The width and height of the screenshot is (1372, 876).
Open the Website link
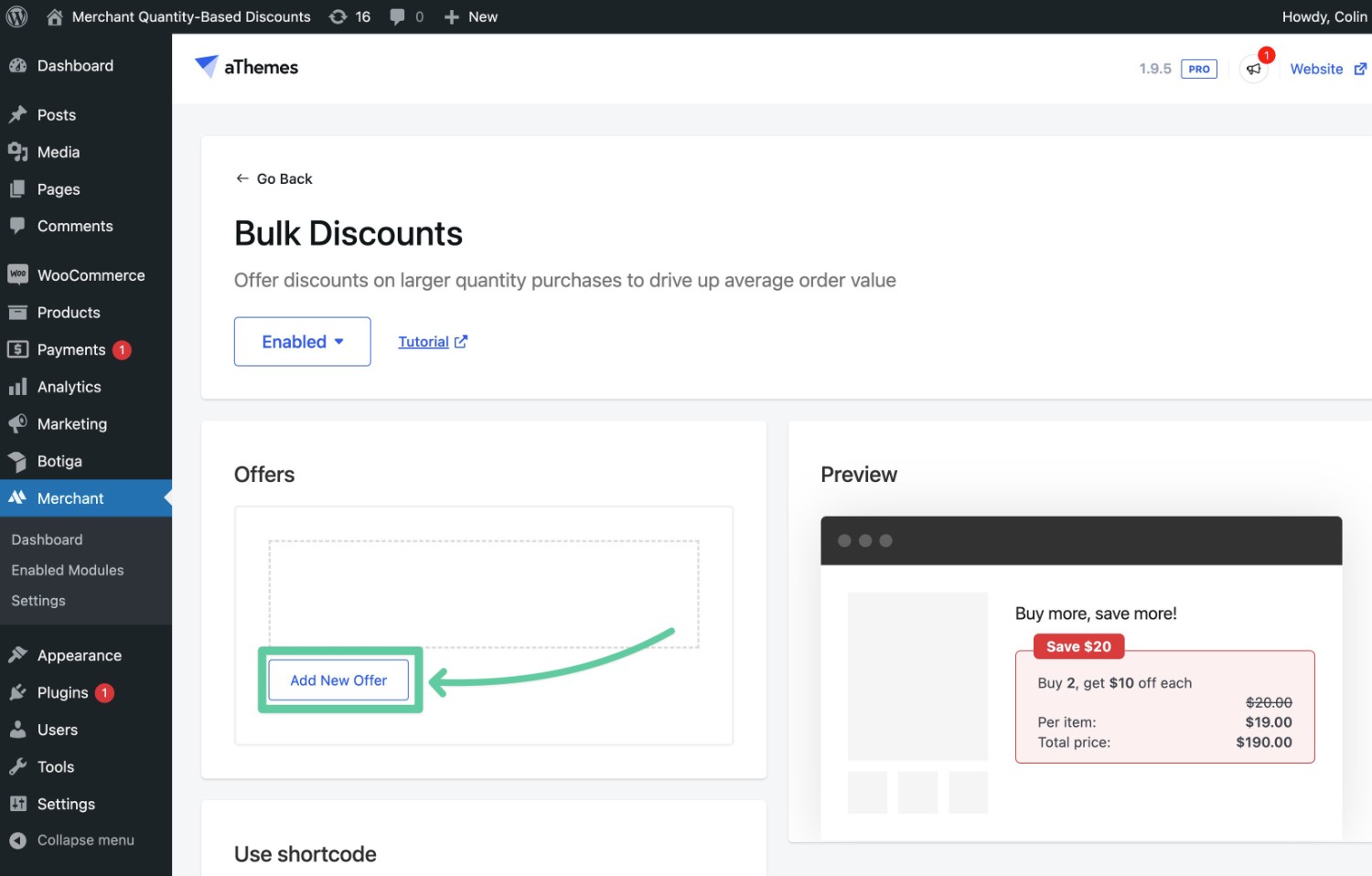click(1316, 69)
